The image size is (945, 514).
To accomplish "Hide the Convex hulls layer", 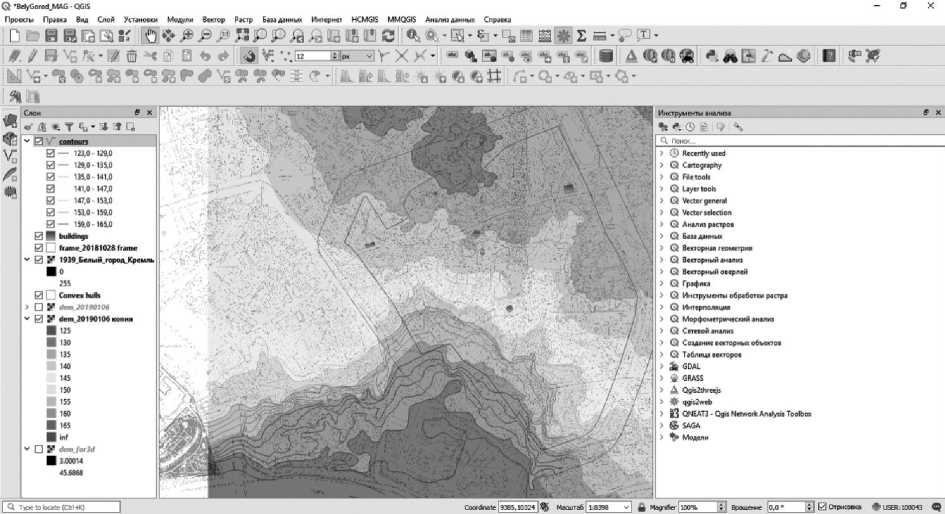I will click(x=39, y=295).
